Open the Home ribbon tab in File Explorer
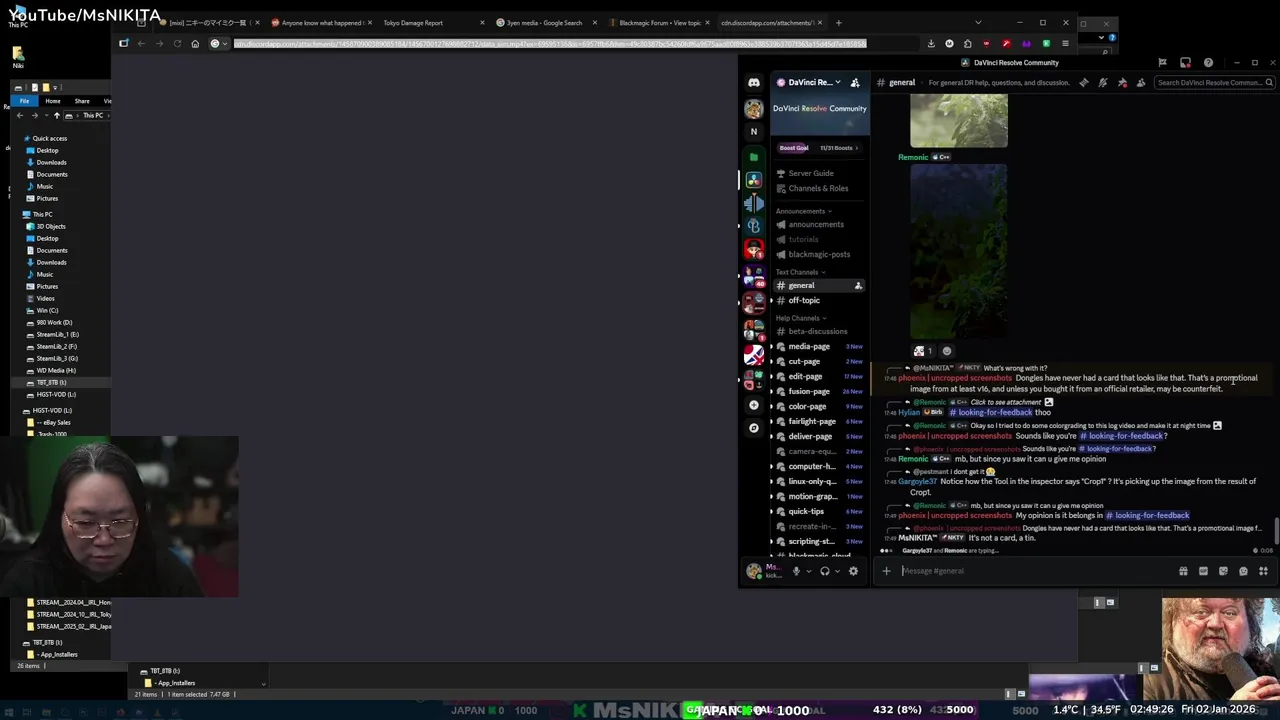Viewport: 1280px width, 720px height. pyautogui.click(x=53, y=101)
